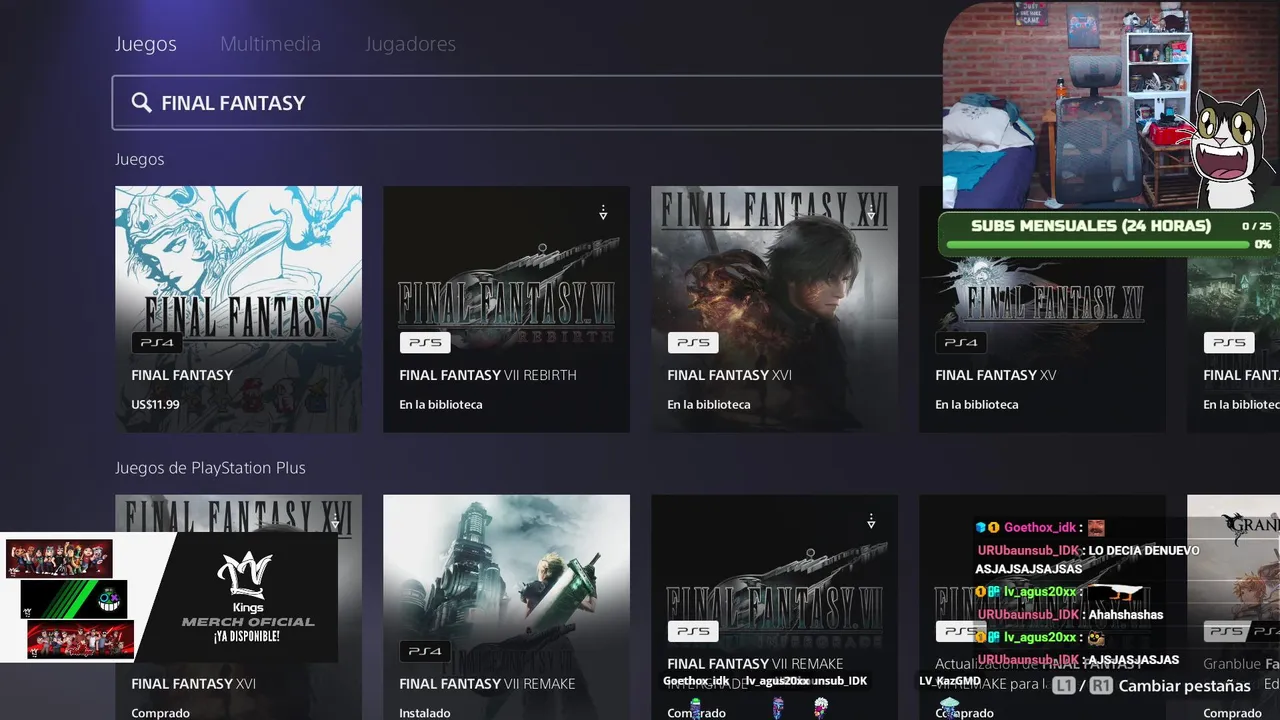Click the PS4 badge on FINAL FANTASY XV
This screenshot has height=720, width=1280.
coord(961,342)
